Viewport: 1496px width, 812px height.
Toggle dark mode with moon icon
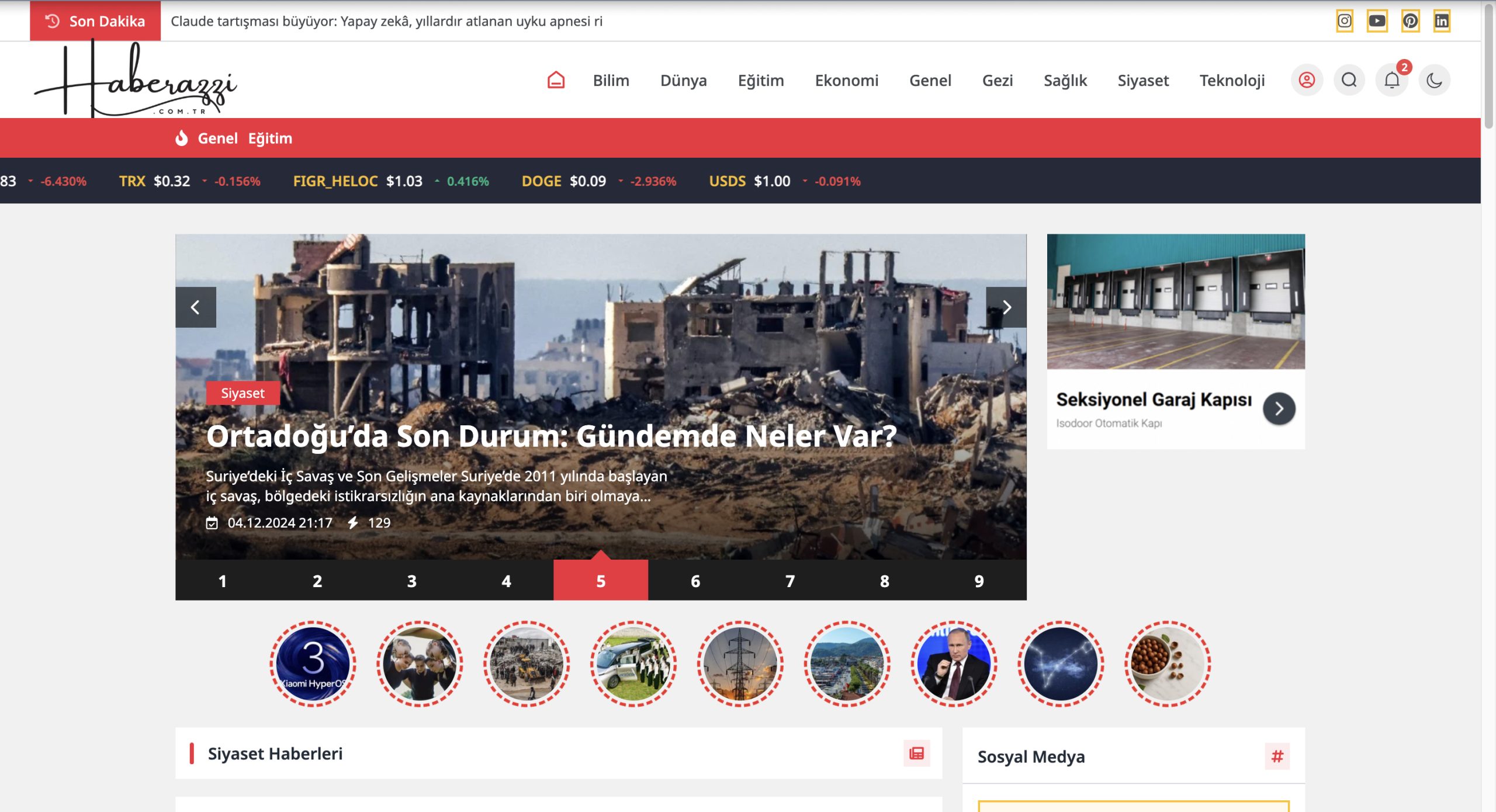tap(1435, 80)
